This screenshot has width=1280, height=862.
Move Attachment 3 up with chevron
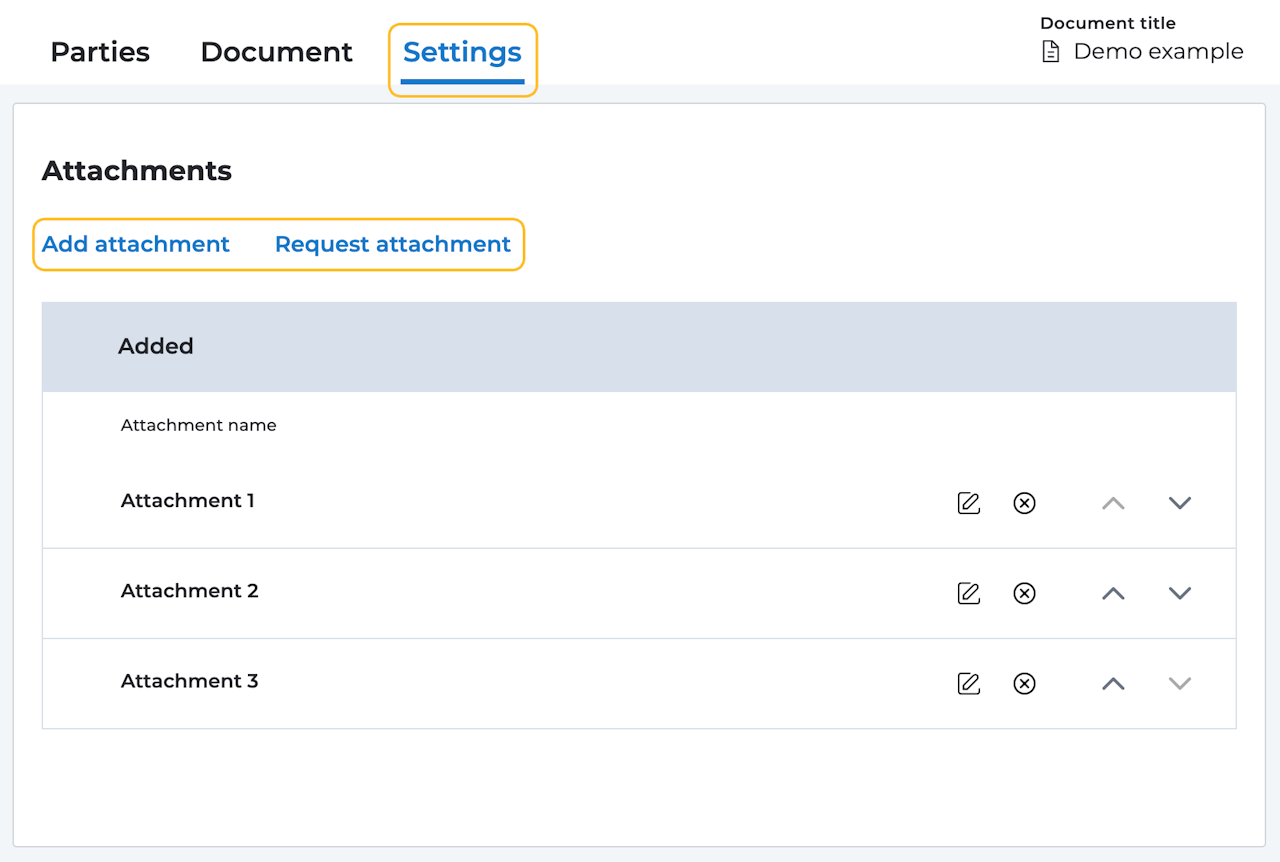click(1113, 683)
